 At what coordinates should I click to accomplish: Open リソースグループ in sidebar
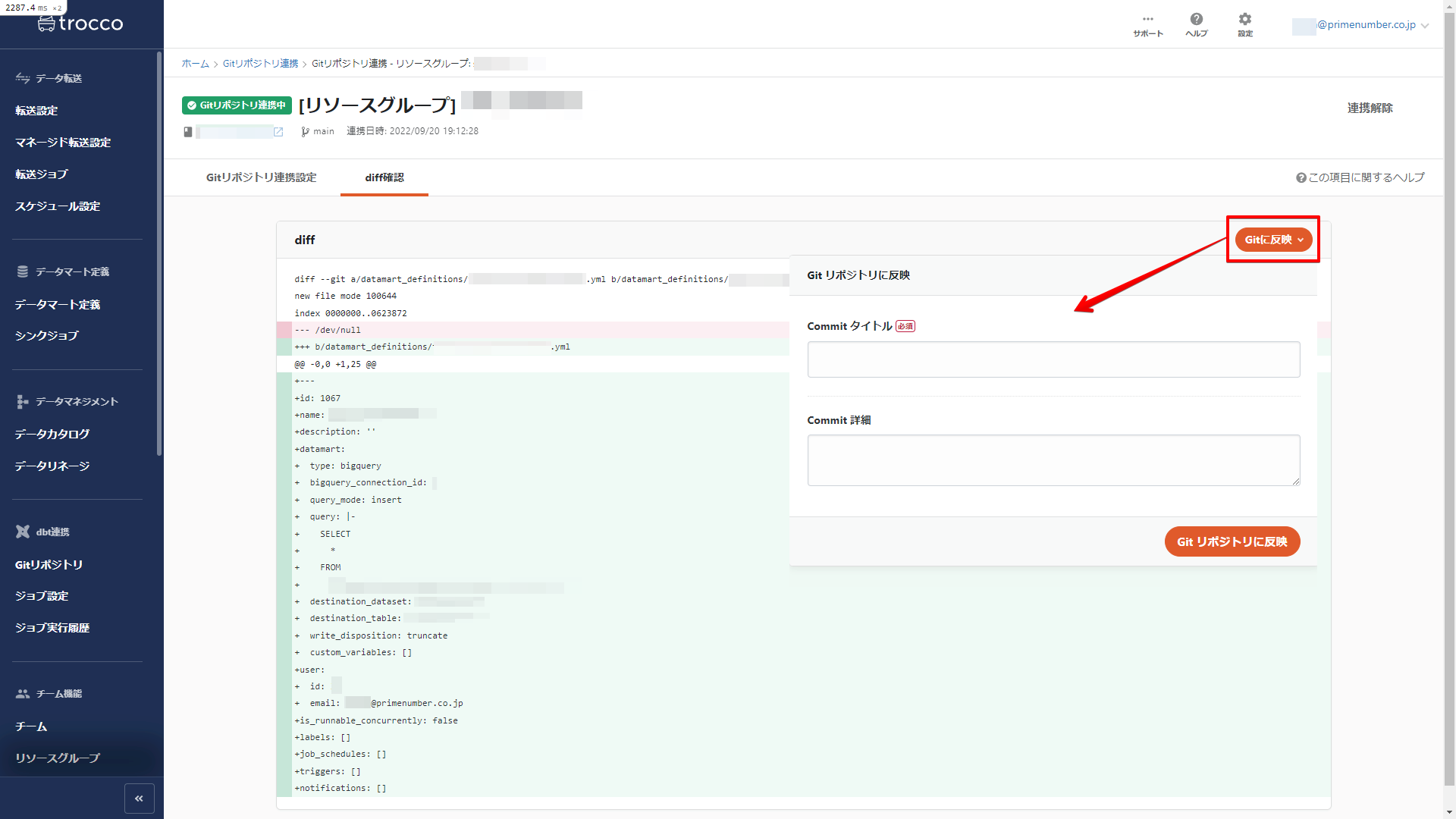[x=58, y=758]
